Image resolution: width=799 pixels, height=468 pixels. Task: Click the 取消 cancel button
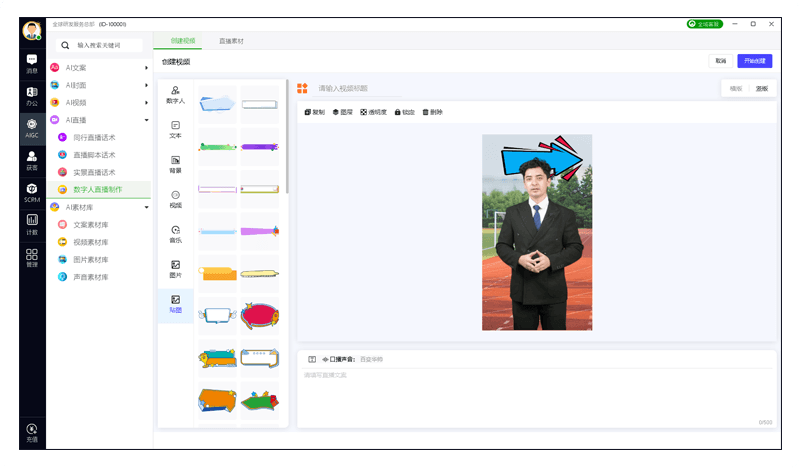click(720, 61)
